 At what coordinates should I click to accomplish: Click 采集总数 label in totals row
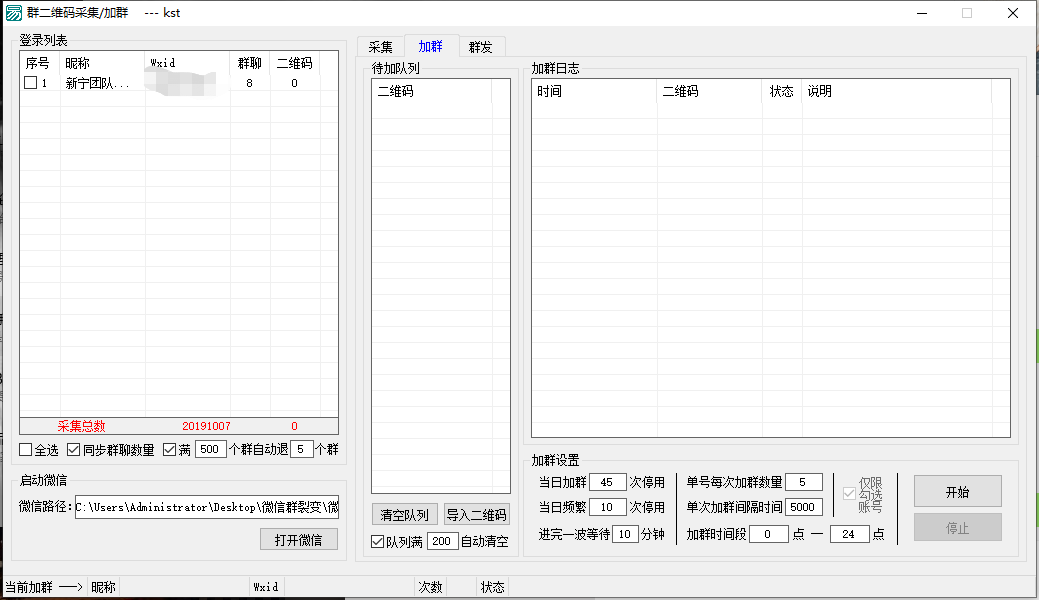(82, 426)
